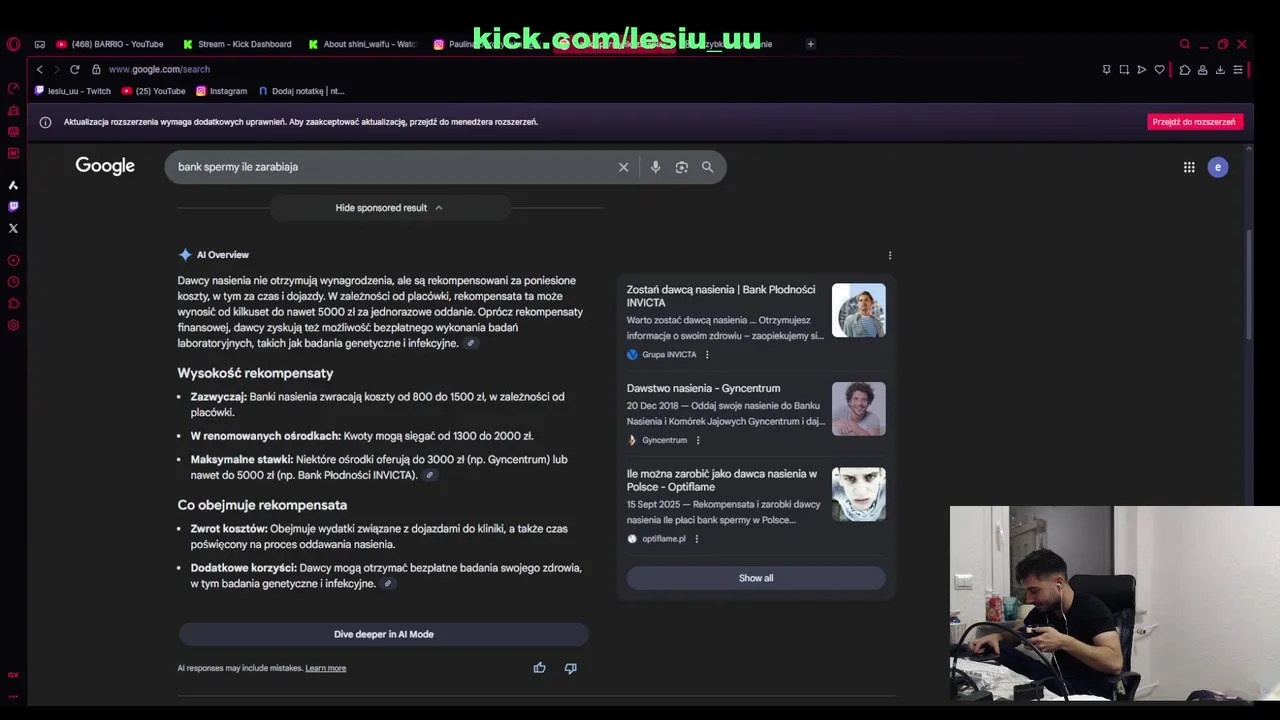The height and width of the screenshot is (720, 1280).
Task: Open AI Overview three-dot options
Action: click(x=890, y=255)
